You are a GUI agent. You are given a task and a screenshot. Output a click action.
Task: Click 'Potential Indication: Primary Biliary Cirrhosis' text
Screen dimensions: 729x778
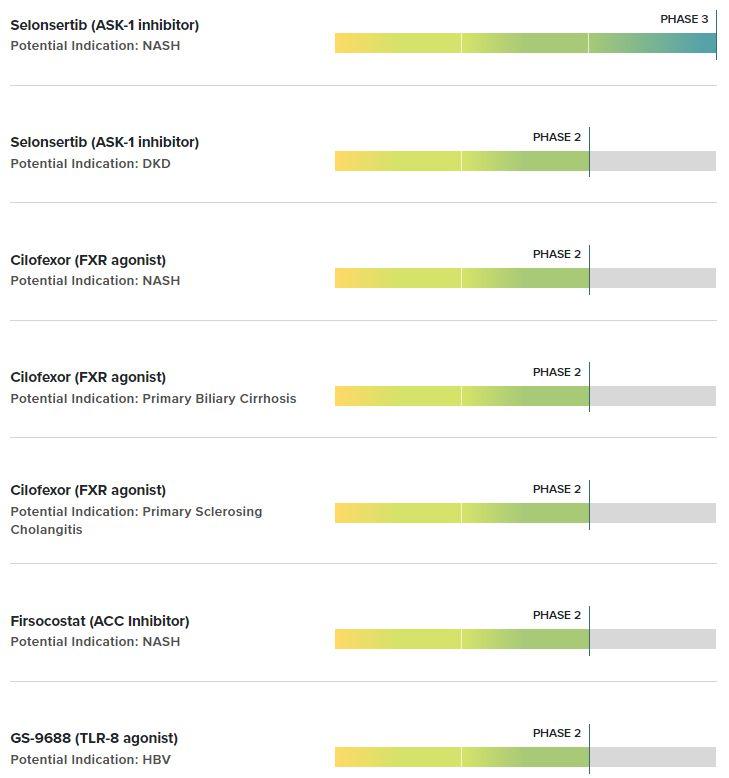[153, 398]
